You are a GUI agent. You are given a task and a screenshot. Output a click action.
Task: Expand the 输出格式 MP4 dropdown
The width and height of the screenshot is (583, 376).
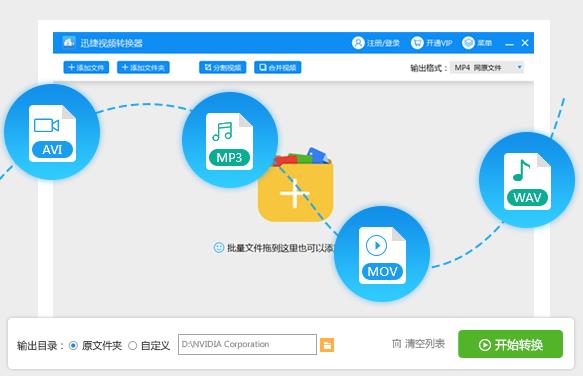tap(487, 68)
